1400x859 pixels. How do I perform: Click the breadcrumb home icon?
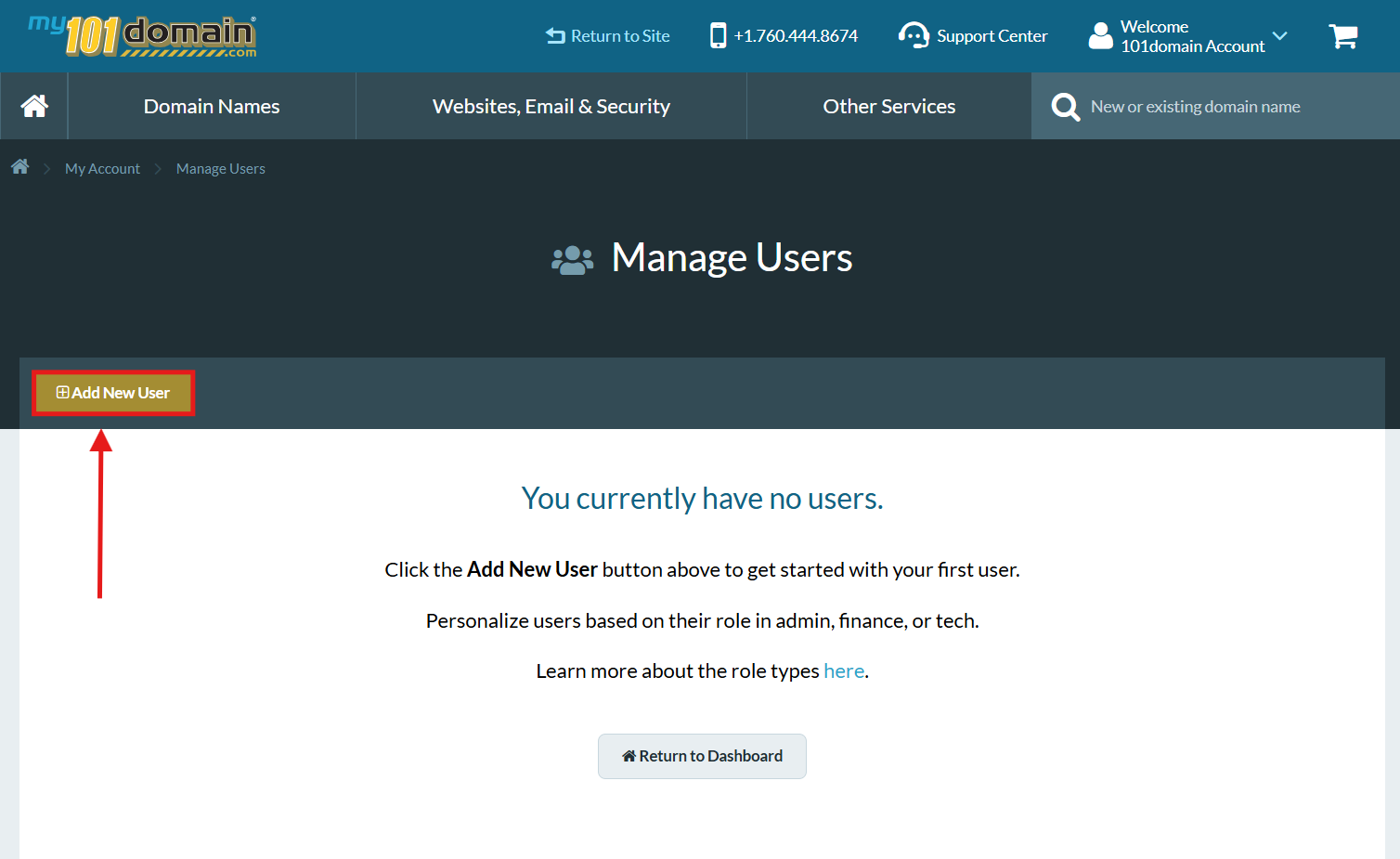click(x=19, y=167)
